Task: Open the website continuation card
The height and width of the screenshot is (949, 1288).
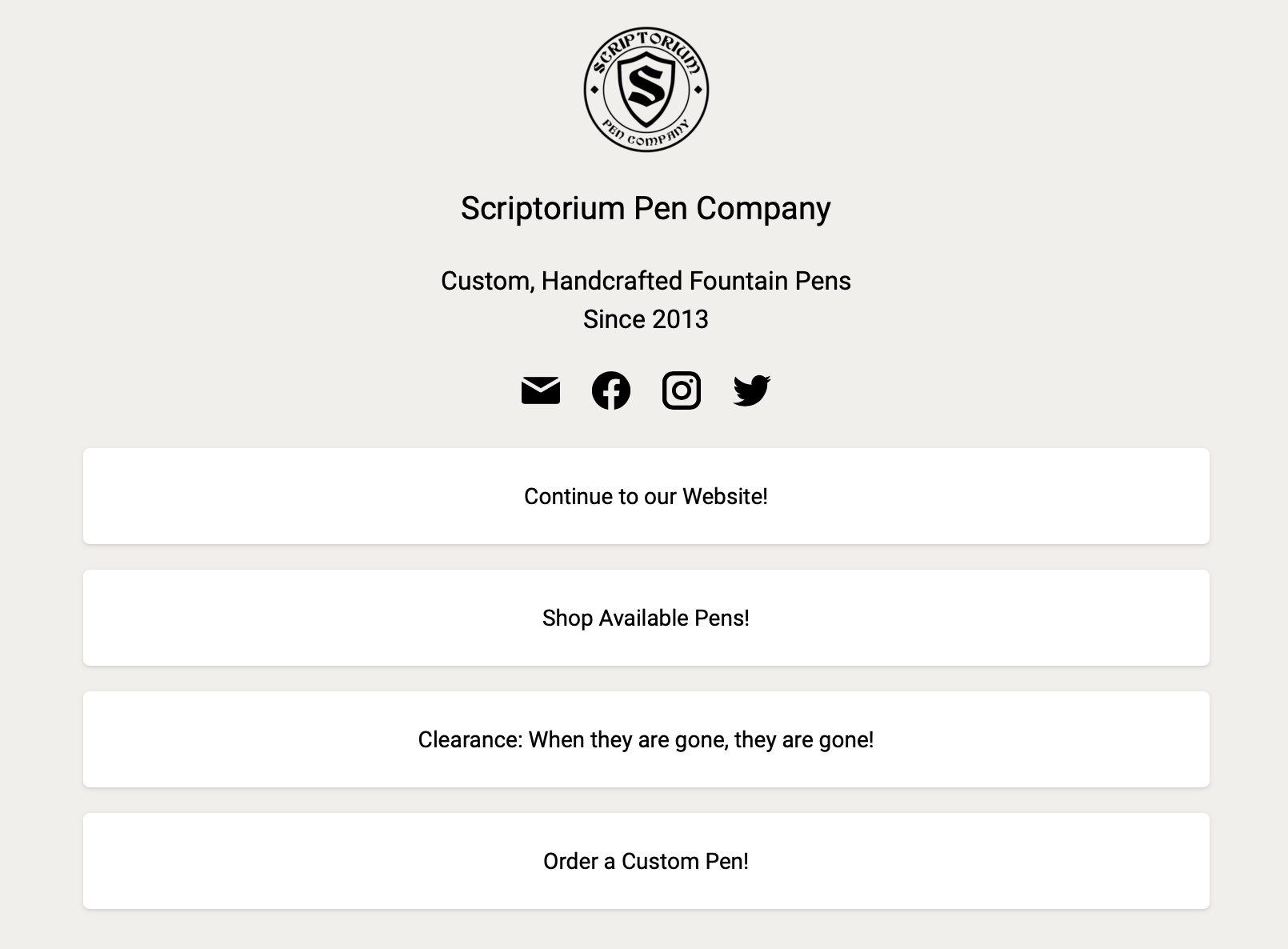Action: point(645,496)
